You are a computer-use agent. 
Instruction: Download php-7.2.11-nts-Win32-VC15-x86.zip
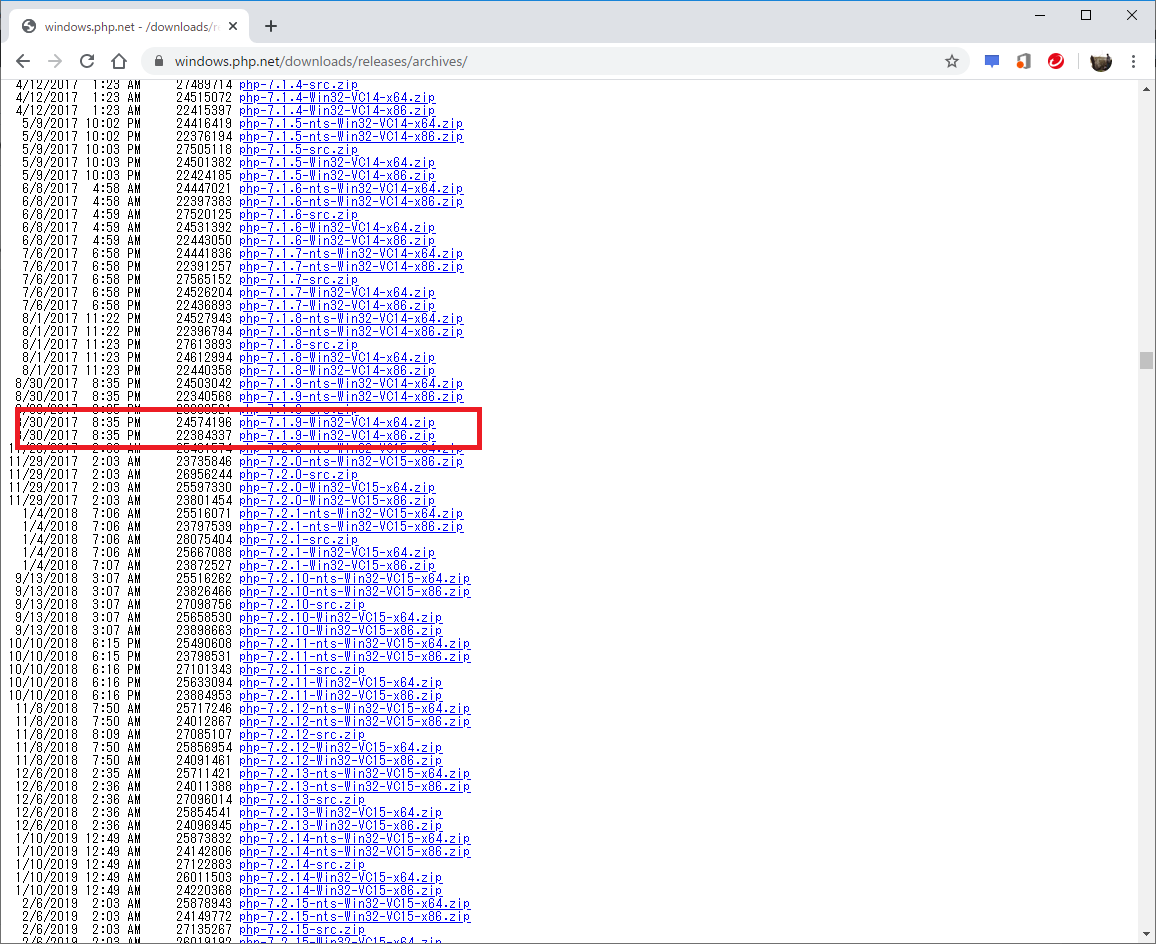(x=355, y=656)
